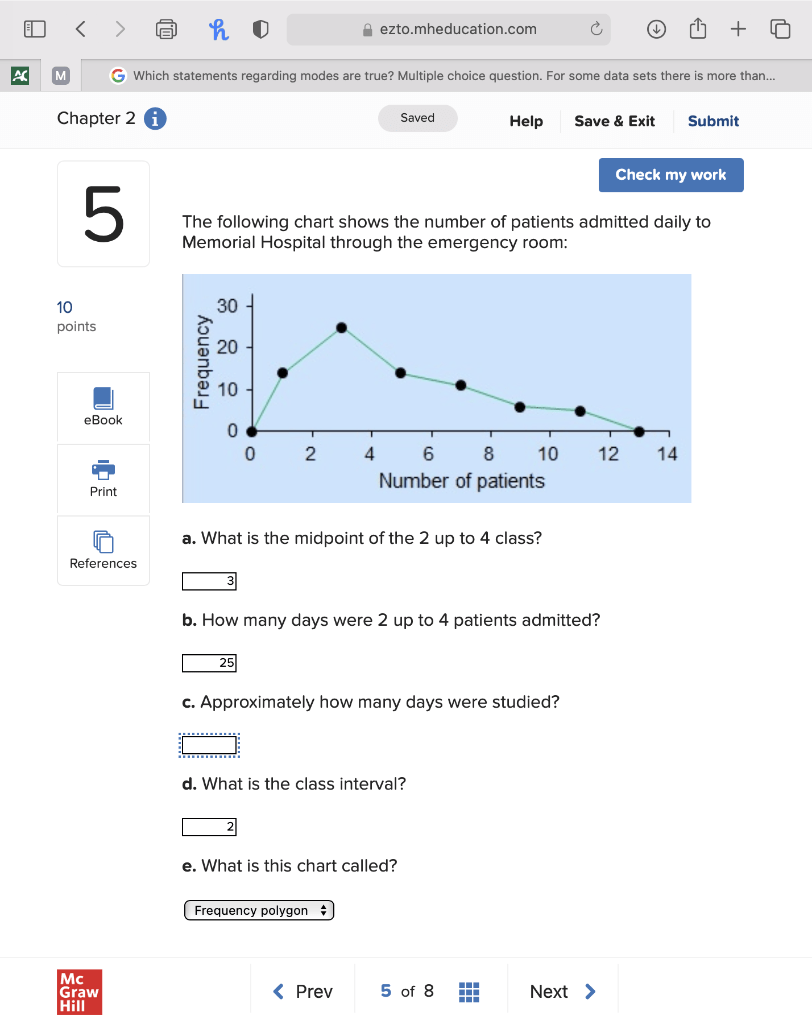The height and width of the screenshot is (1024, 812).
Task: Switch to the Google search tab
Action: (442, 76)
